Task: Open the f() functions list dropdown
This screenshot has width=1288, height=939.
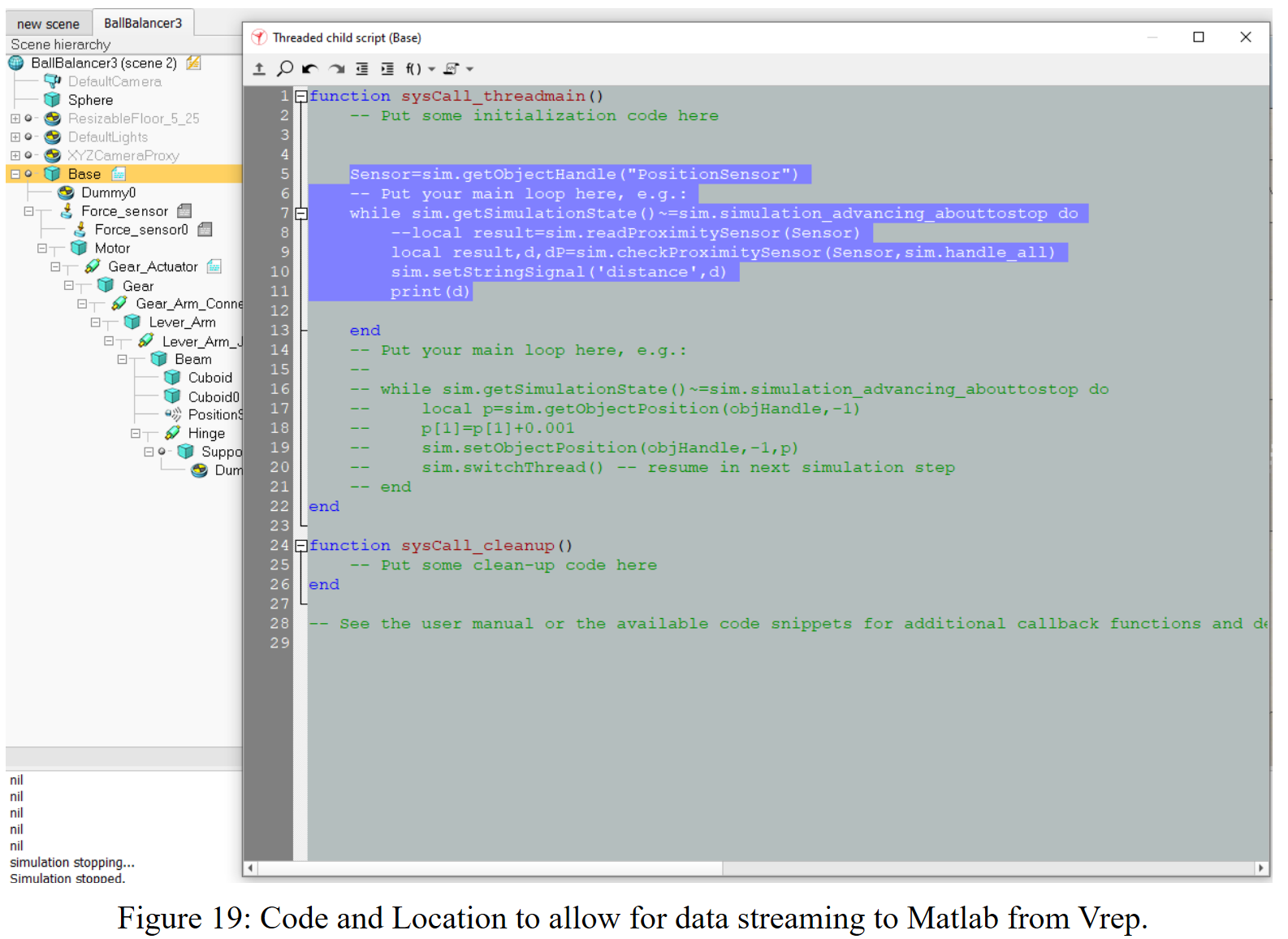Action: (x=420, y=69)
